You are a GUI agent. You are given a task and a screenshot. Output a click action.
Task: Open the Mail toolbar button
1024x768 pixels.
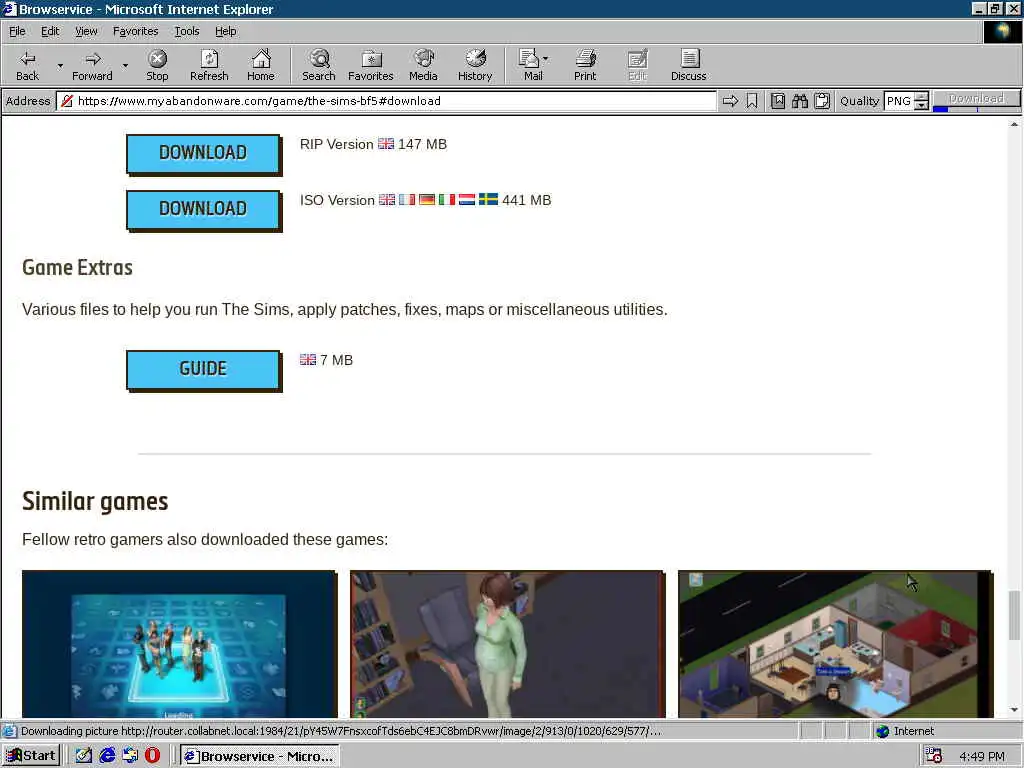533,65
